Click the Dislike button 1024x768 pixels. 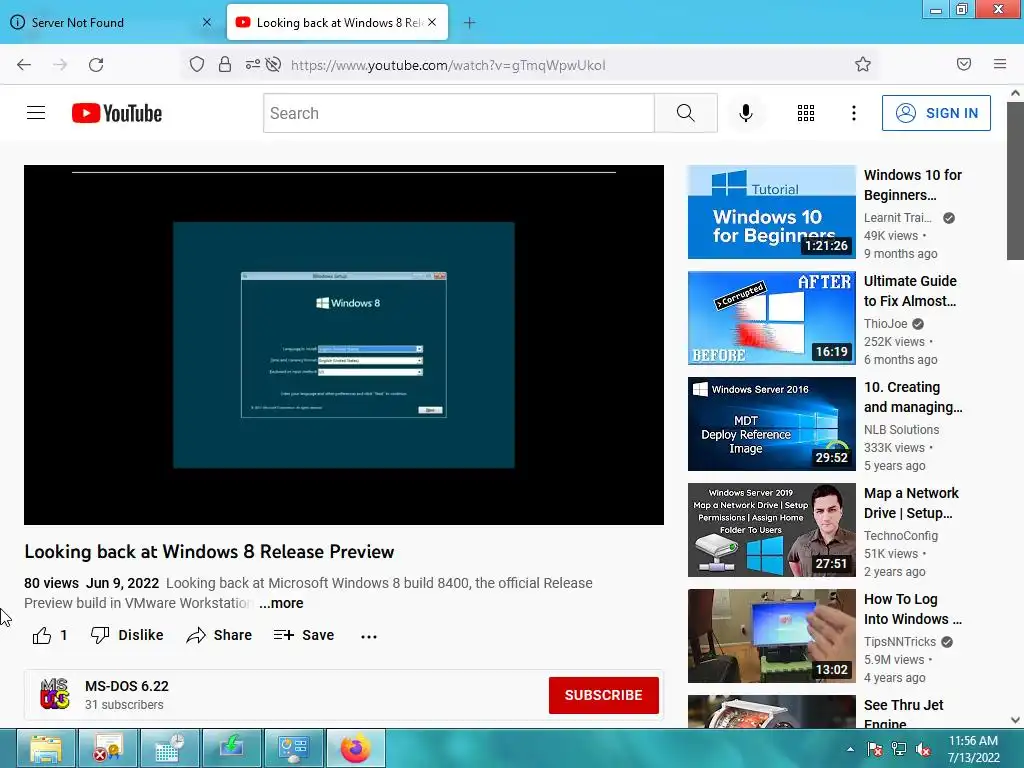pos(127,635)
